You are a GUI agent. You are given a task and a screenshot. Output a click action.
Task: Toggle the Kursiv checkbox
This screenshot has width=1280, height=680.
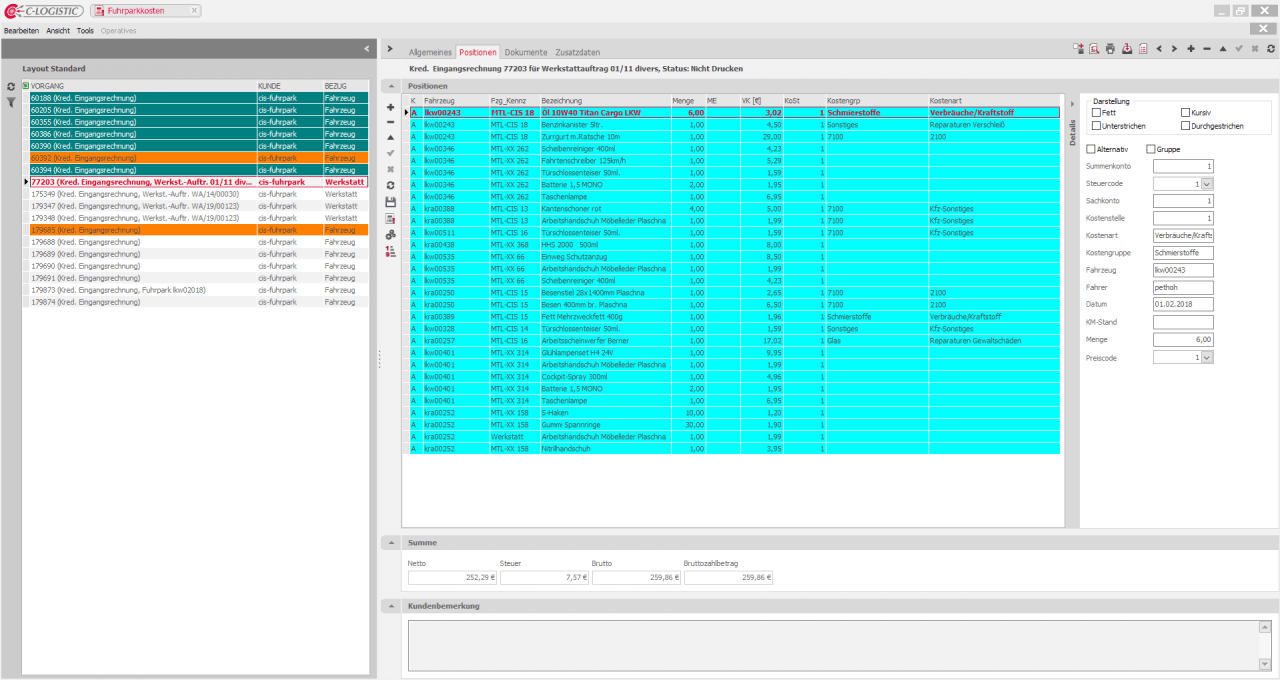coord(1186,113)
